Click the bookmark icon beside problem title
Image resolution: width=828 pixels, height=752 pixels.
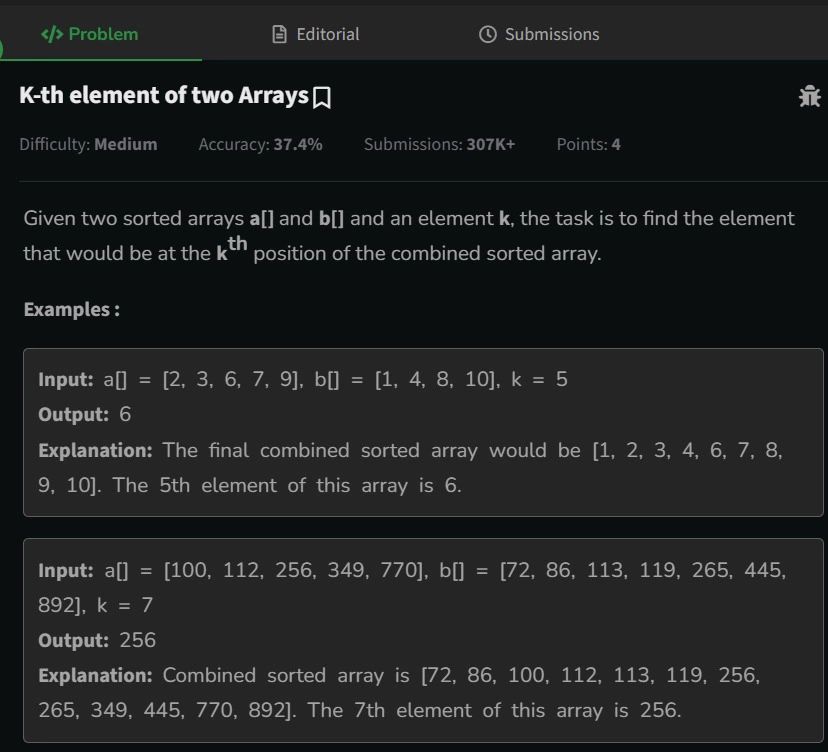point(322,98)
